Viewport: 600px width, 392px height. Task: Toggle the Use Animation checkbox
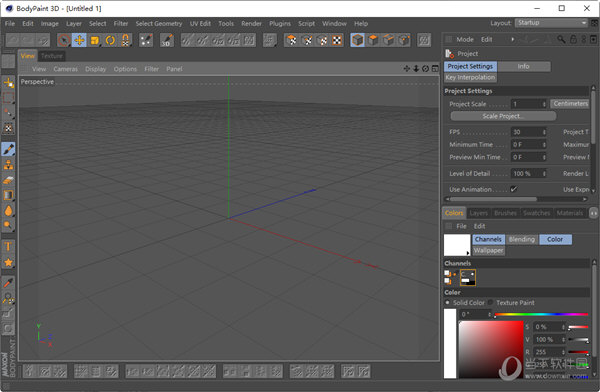(x=514, y=189)
